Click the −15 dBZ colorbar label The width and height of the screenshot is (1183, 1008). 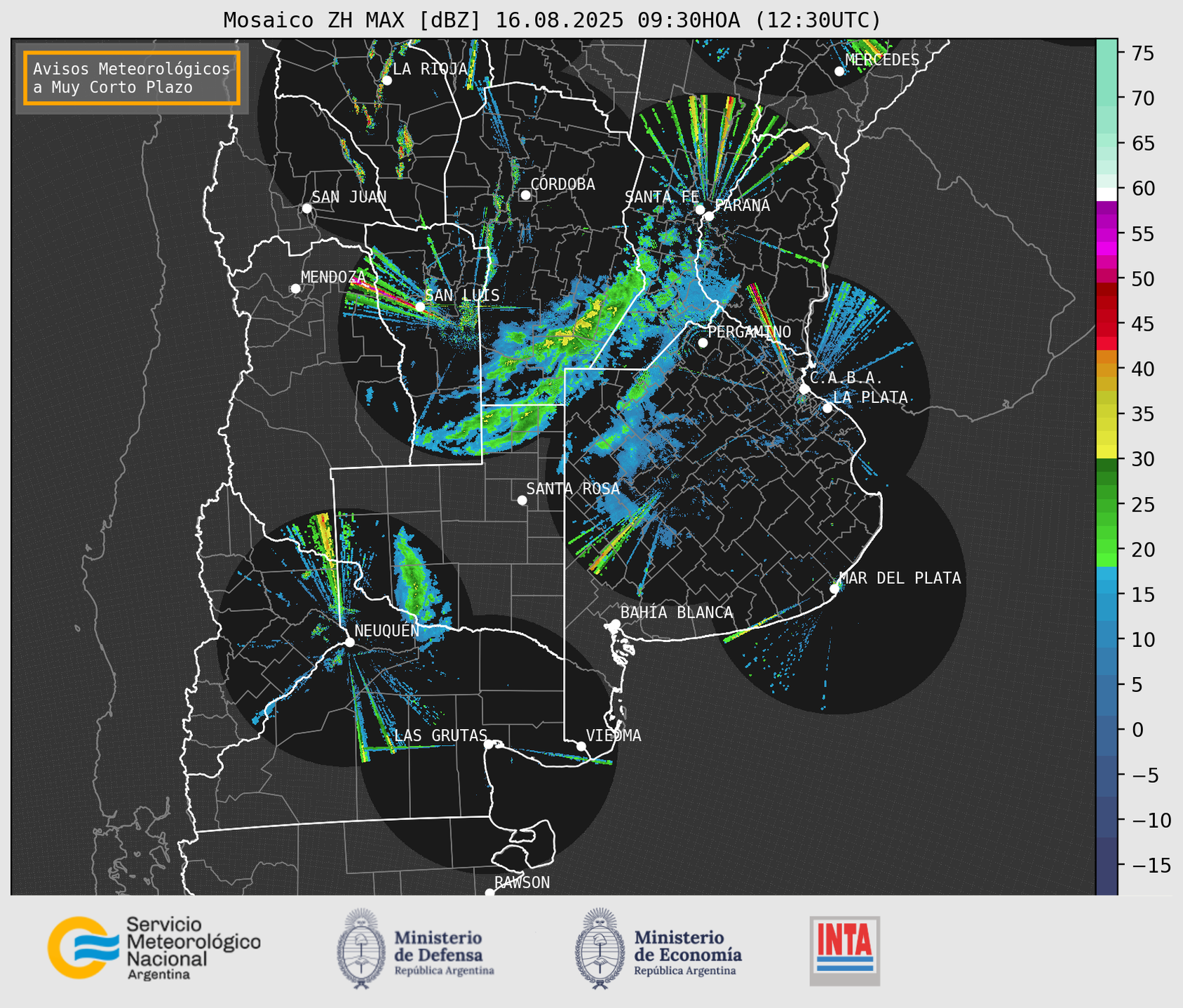pyautogui.click(x=1151, y=865)
